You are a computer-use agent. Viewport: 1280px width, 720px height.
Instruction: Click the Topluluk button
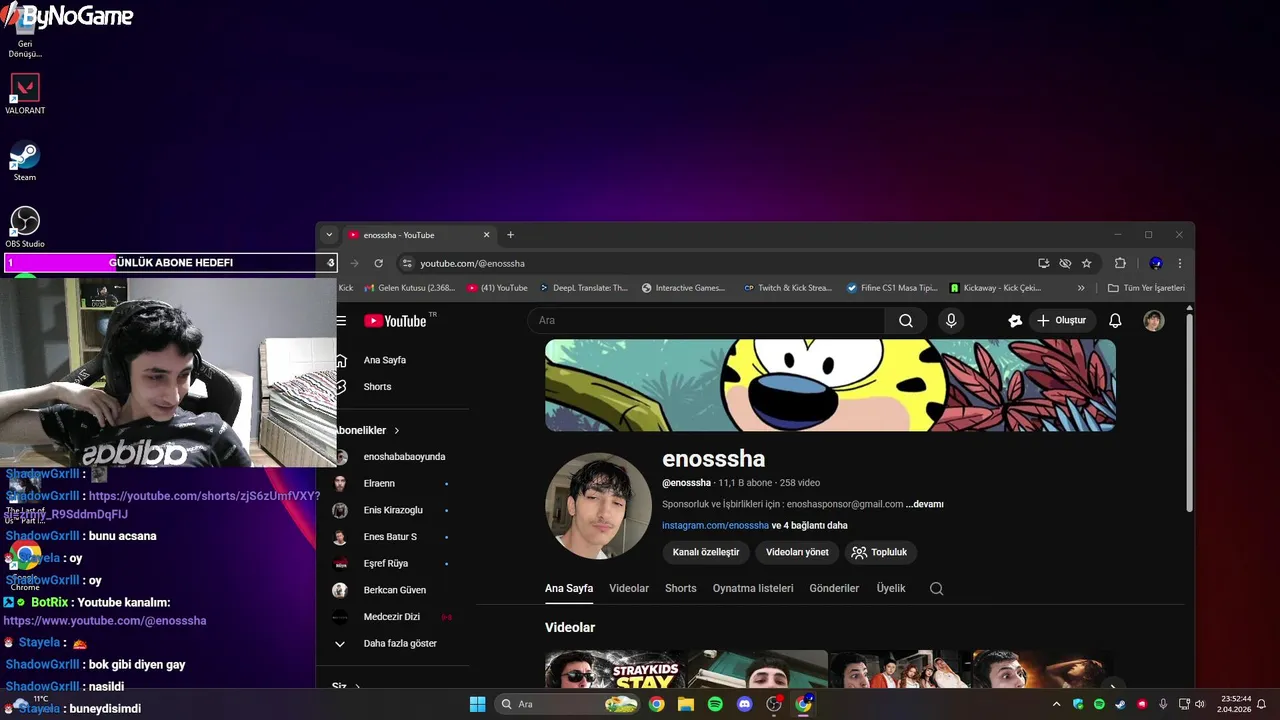pyautogui.click(x=880, y=552)
